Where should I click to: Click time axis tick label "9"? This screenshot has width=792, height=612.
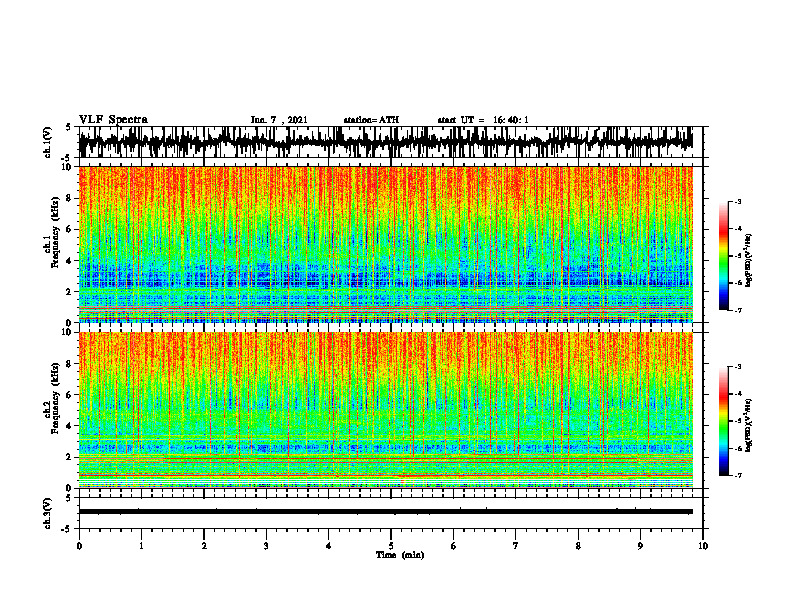point(640,546)
